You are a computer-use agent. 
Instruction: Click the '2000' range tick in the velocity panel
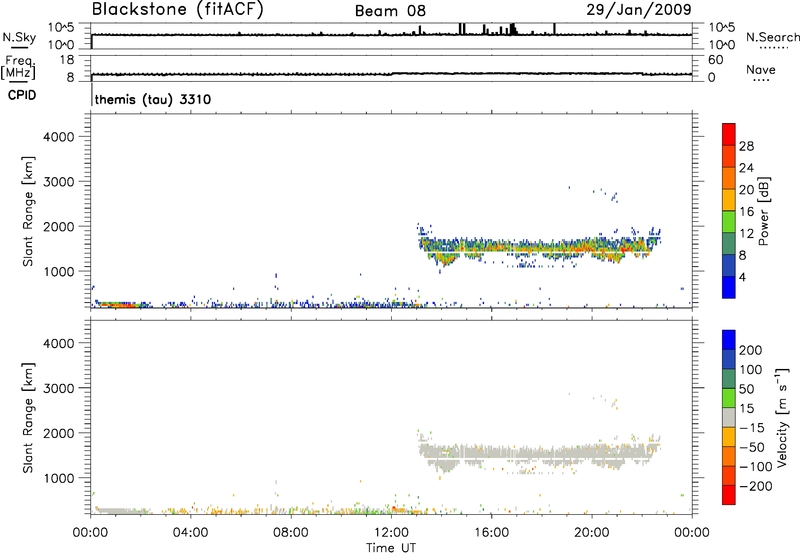(x=58, y=433)
